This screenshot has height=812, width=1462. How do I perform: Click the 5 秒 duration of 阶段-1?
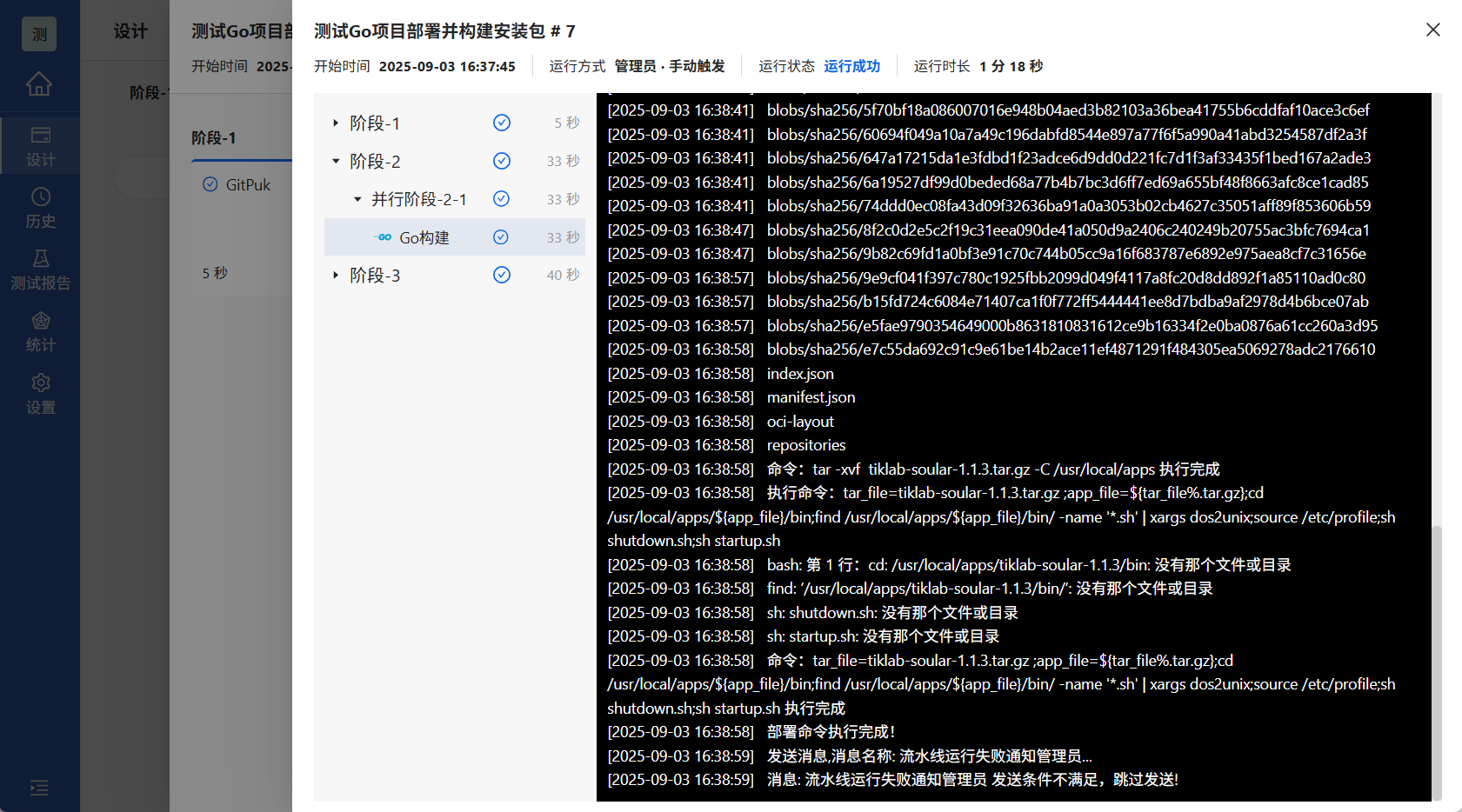click(567, 123)
